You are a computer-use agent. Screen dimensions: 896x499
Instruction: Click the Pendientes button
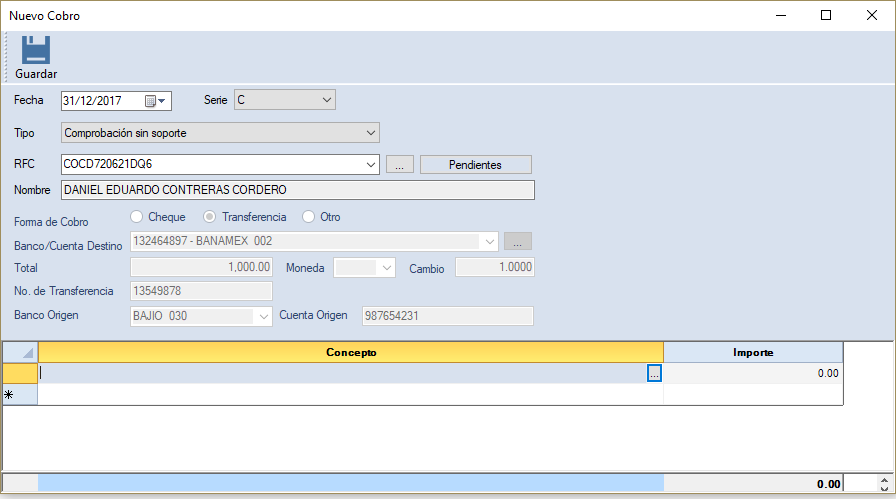475,165
